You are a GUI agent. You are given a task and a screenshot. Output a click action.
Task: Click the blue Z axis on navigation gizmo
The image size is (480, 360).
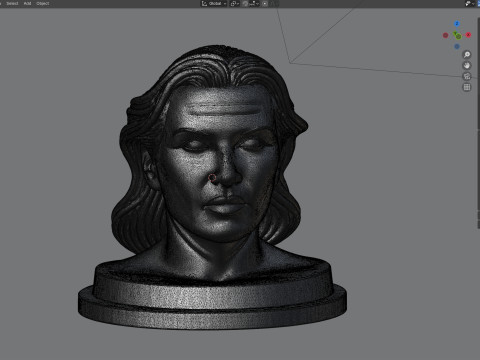[x=457, y=24]
